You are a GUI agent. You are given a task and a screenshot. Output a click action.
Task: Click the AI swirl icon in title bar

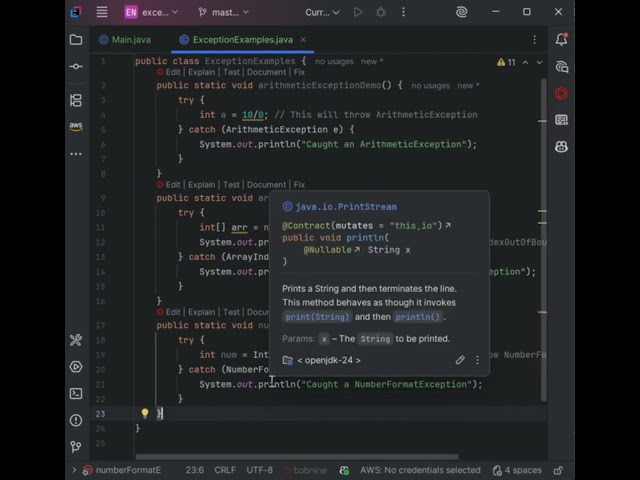tap(462, 12)
